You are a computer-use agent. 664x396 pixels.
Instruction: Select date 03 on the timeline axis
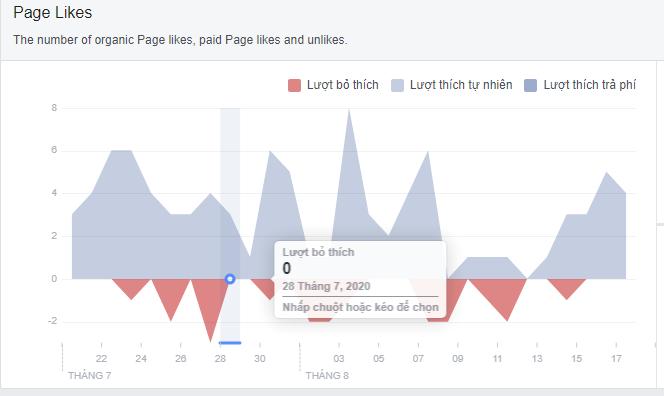coord(339,359)
